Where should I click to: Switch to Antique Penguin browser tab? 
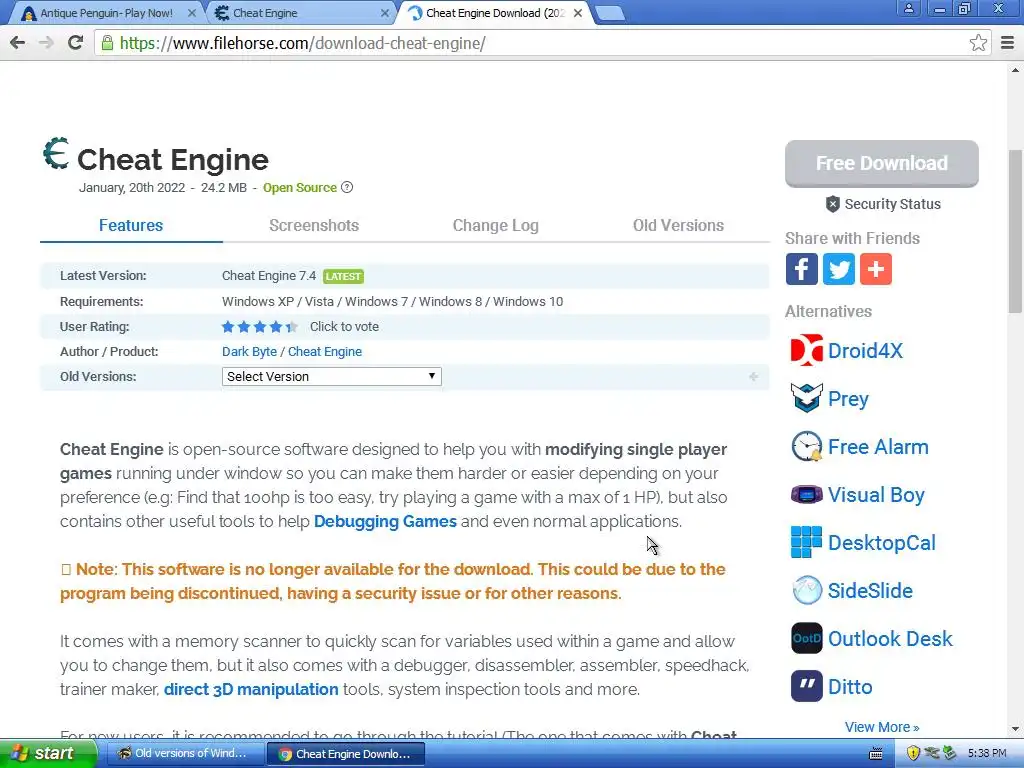(106, 13)
